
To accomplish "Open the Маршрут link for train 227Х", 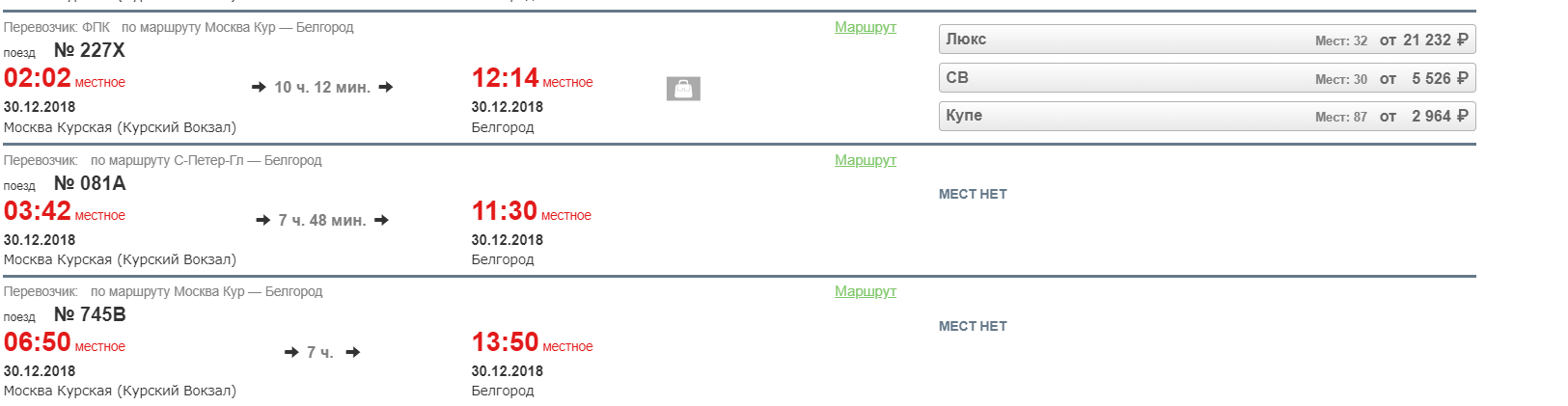I will tap(865, 27).
